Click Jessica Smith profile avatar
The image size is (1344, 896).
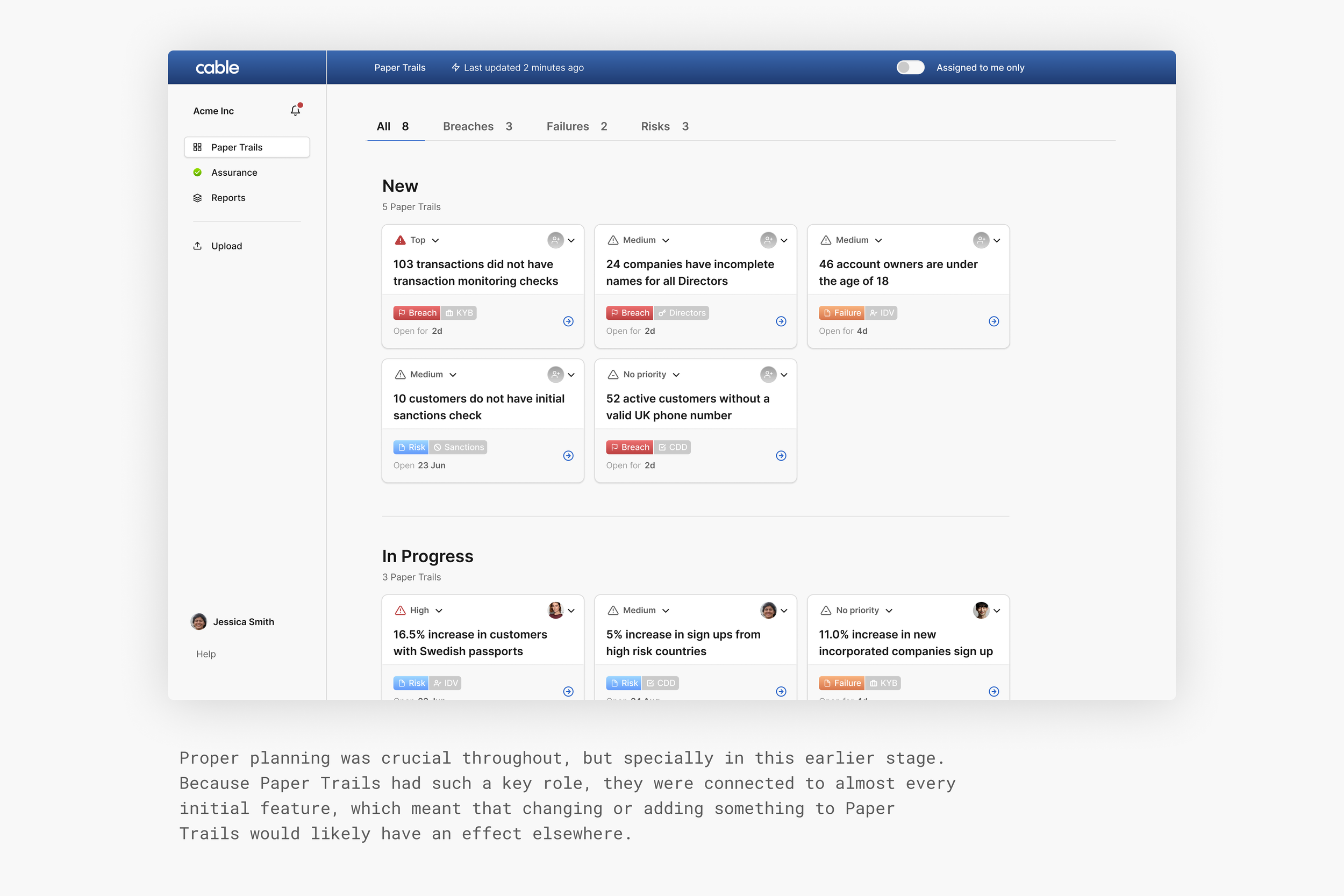click(199, 622)
